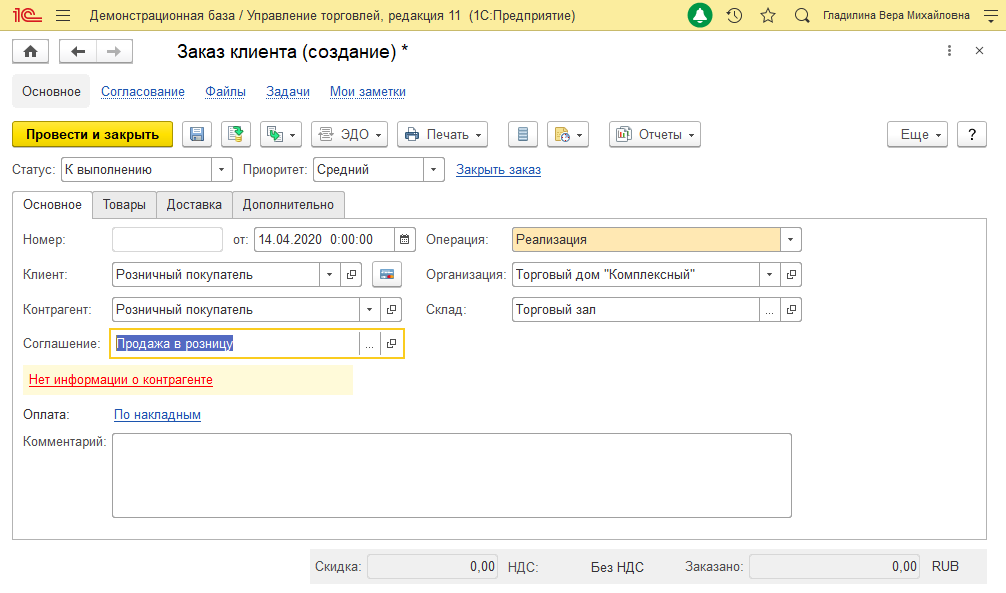Screen dimensions: 1006x593
Task: Go to the home page icon
Action: (x=30, y=51)
